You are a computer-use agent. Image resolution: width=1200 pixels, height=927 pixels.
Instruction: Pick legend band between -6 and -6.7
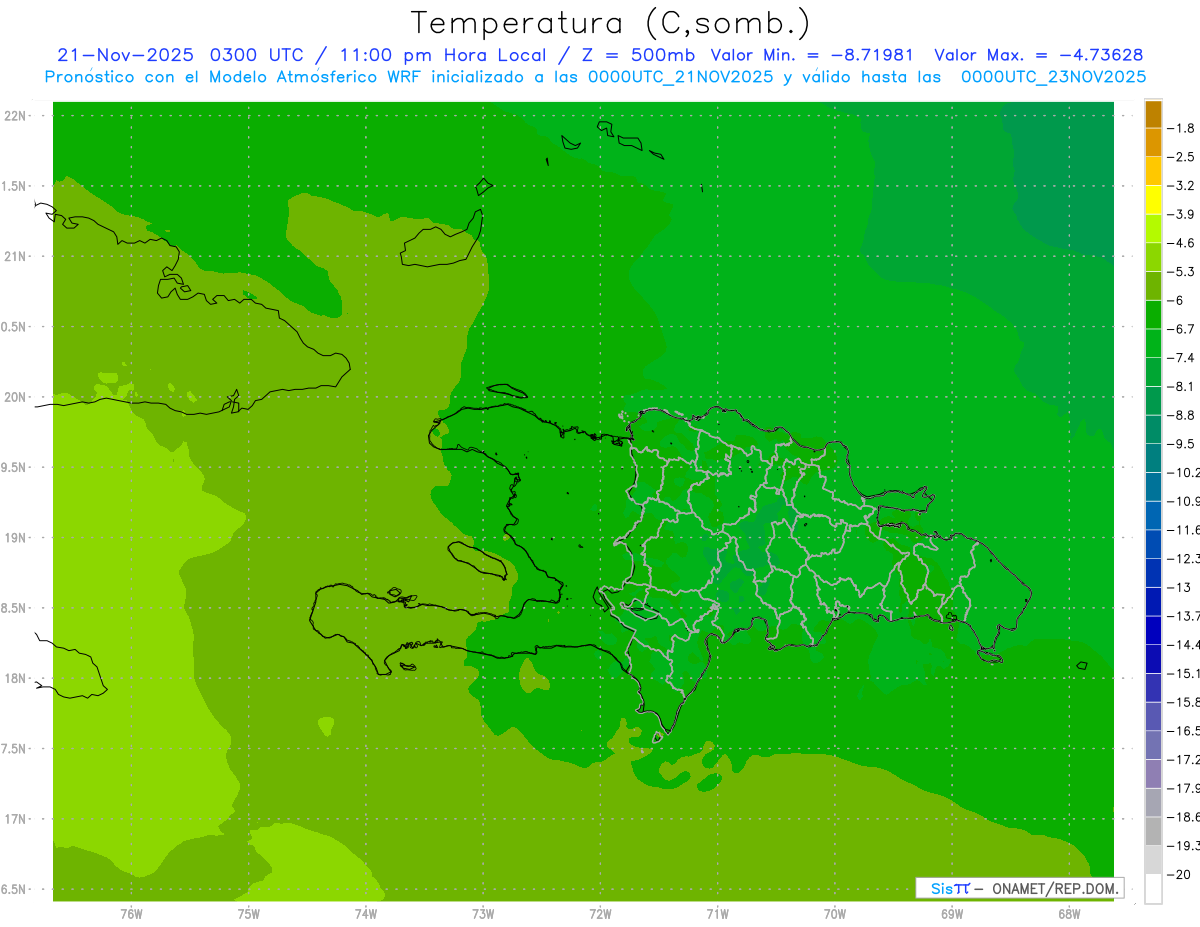coord(1153,315)
